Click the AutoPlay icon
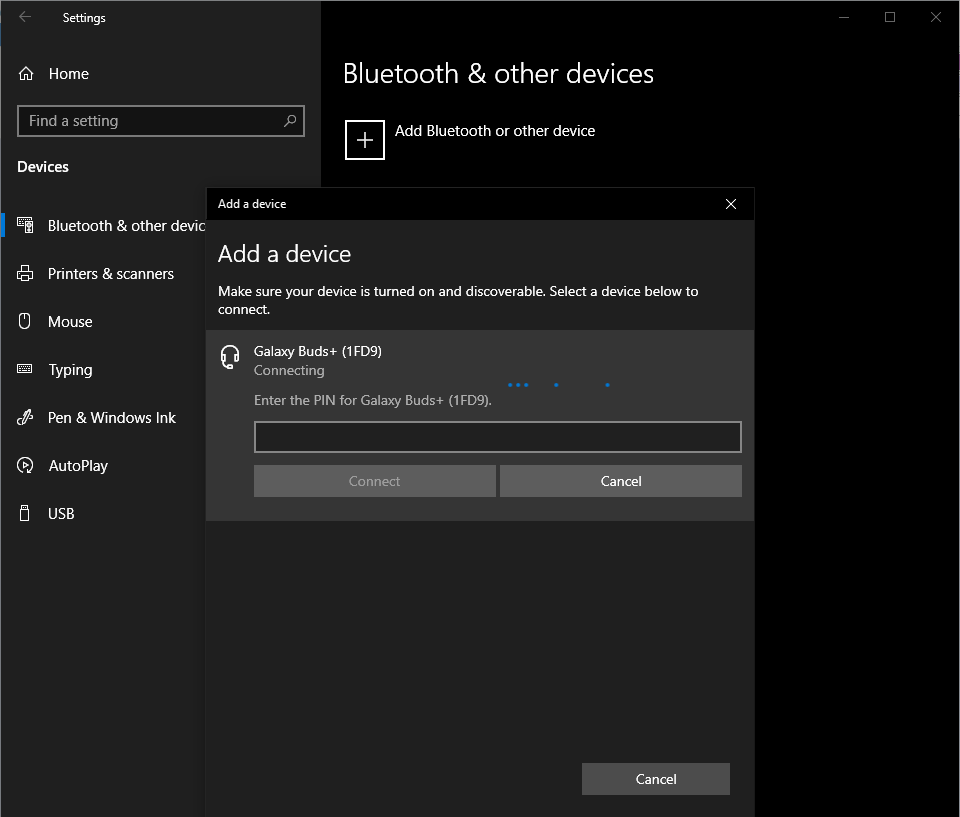This screenshot has height=817, width=960. tap(26, 466)
